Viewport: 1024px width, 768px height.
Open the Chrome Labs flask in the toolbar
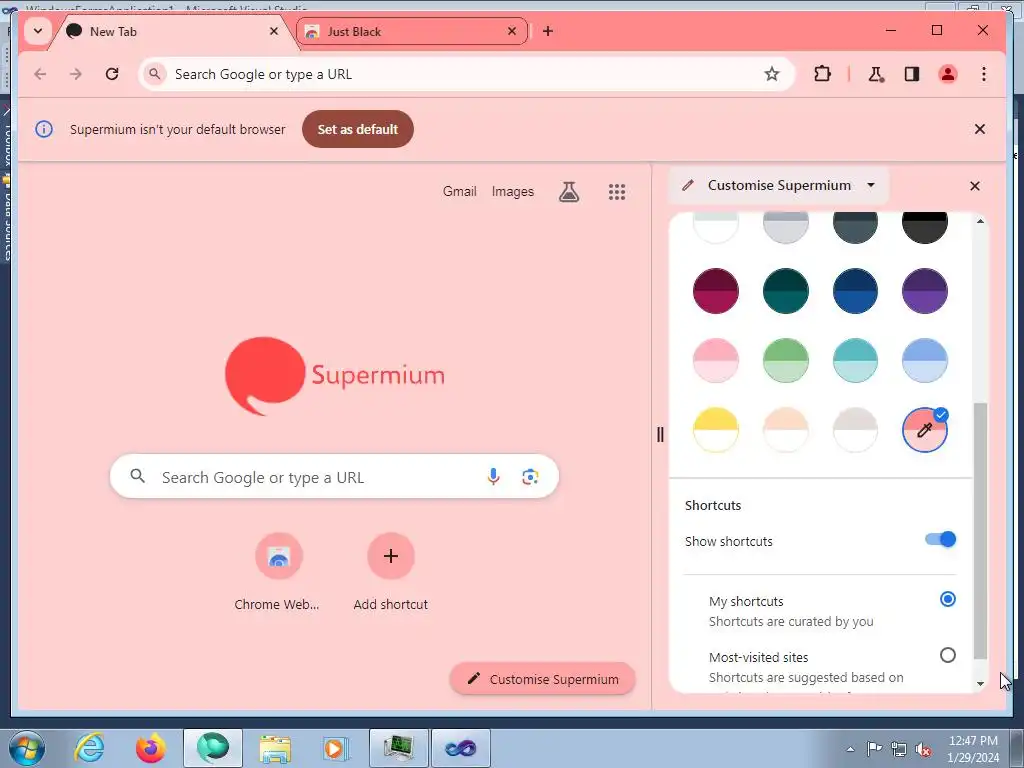pyautogui.click(x=876, y=74)
